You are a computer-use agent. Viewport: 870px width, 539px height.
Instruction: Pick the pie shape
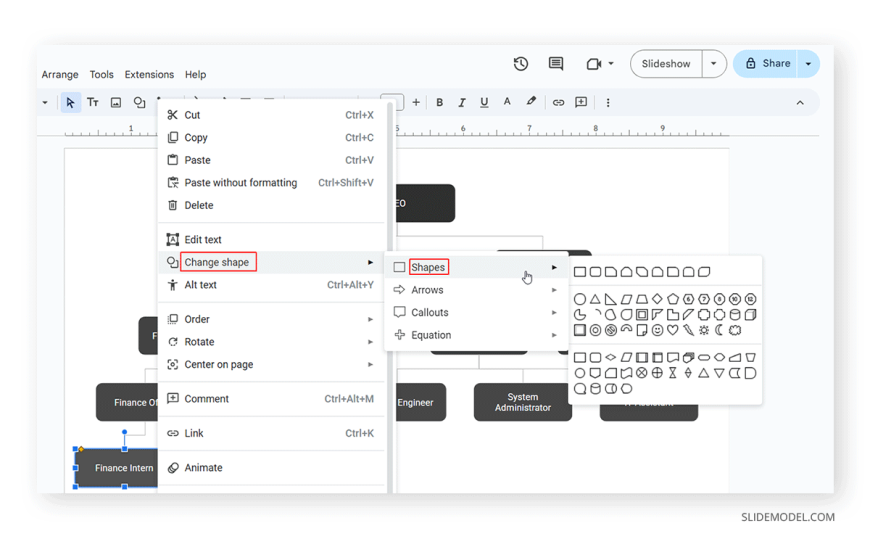(580, 315)
